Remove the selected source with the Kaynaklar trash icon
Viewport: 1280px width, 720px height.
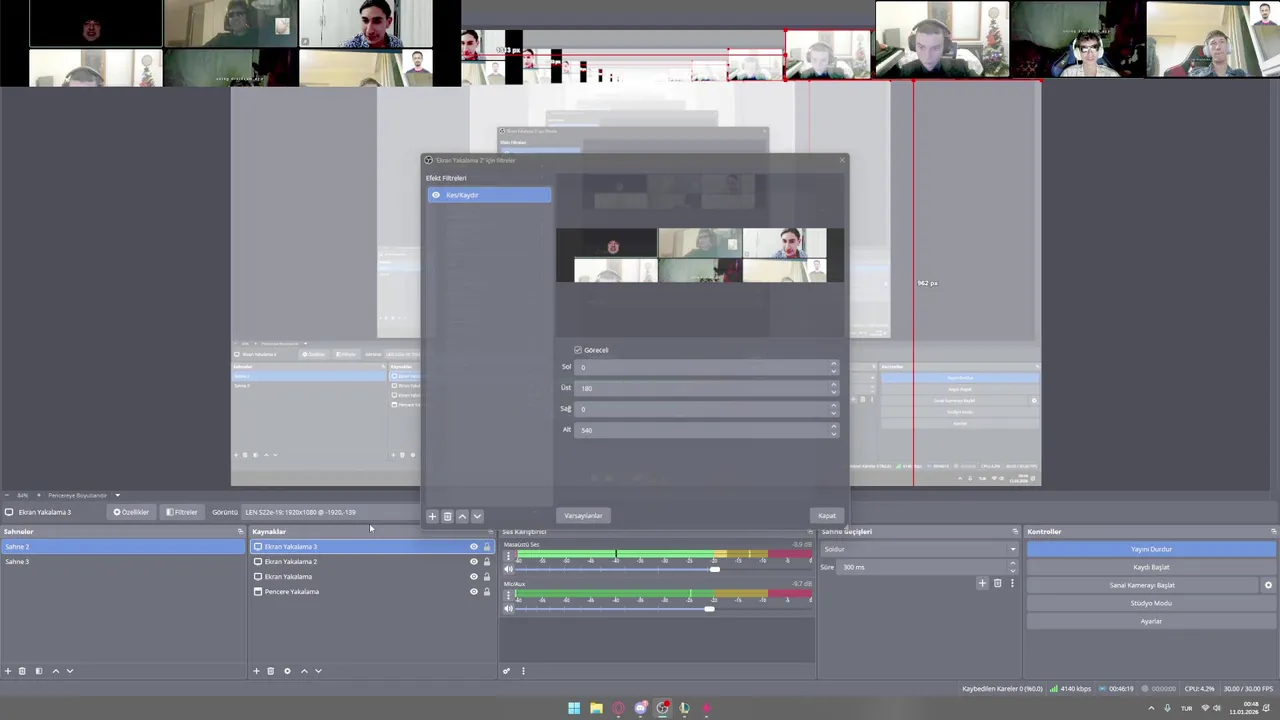(x=270, y=671)
